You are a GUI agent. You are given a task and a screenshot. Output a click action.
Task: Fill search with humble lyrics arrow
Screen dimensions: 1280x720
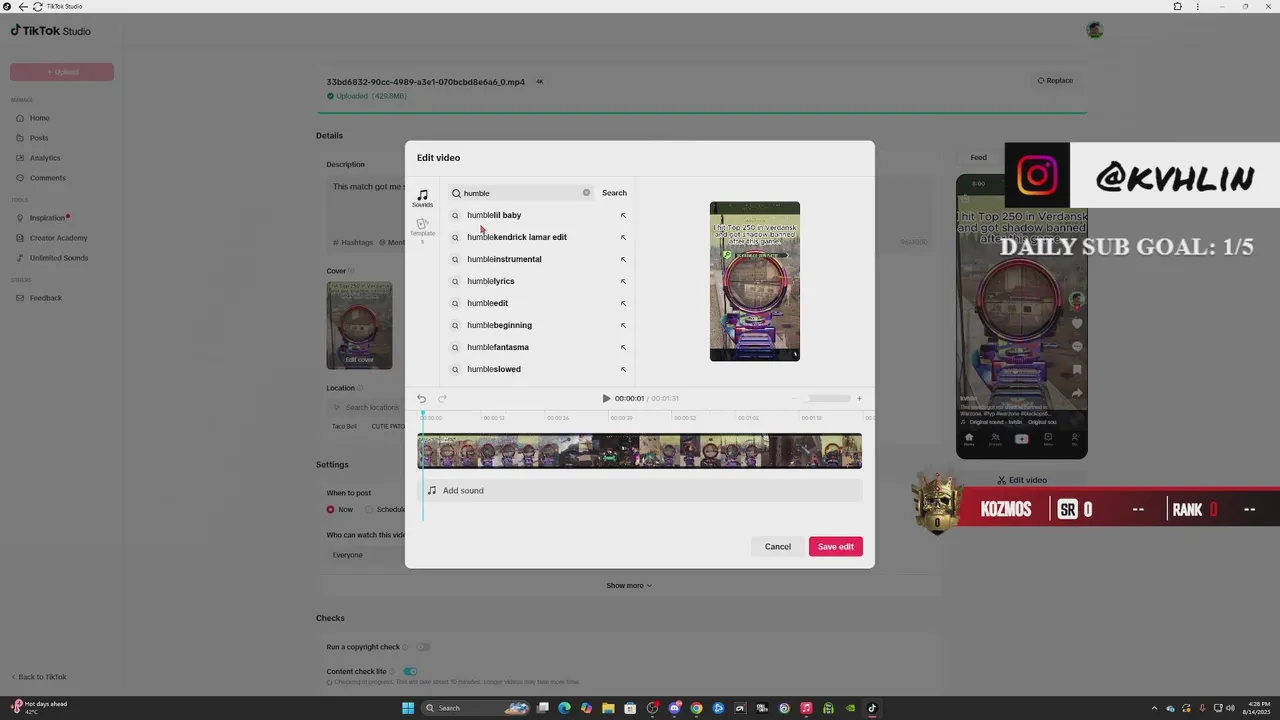point(623,281)
